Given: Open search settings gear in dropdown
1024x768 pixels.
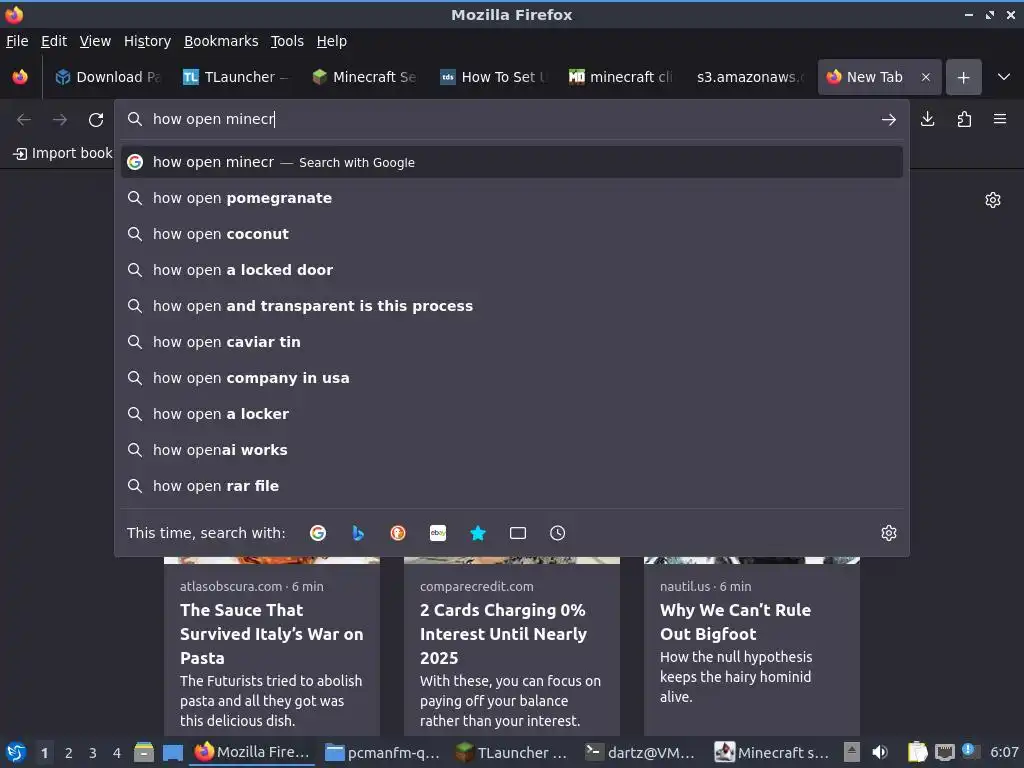Looking at the screenshot, I should click(x=889, y=533).
